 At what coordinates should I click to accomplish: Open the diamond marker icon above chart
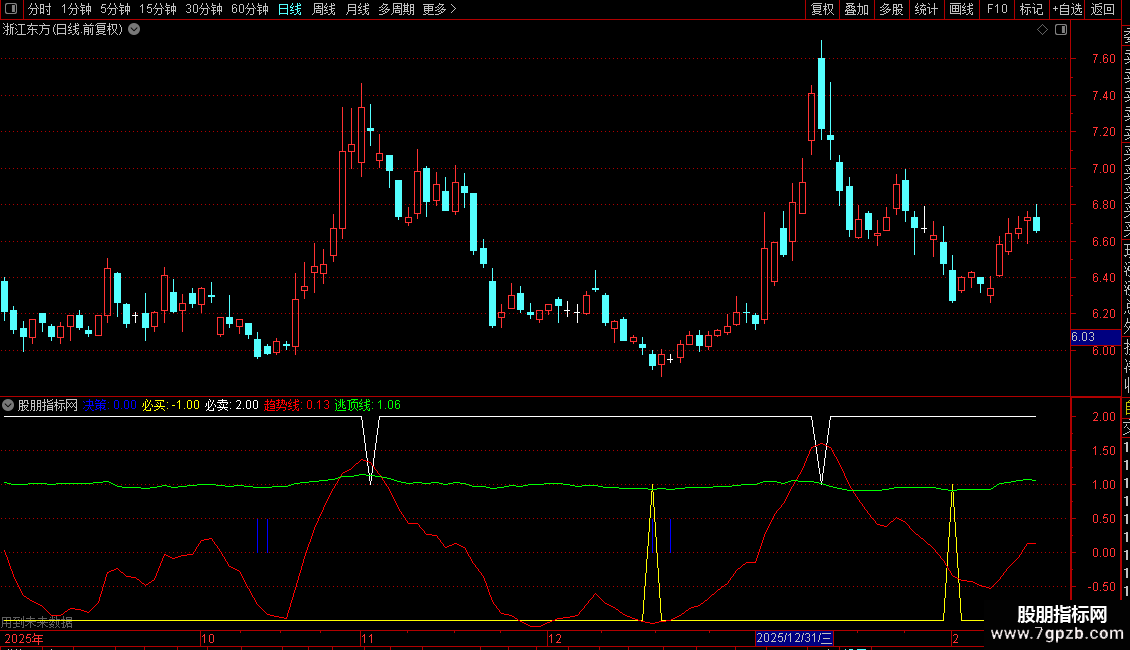click(1042, 30)
